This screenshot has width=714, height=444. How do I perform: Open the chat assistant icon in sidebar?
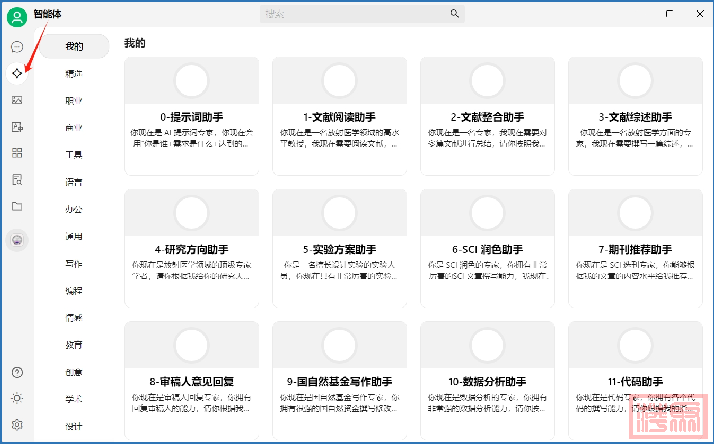click(x=17, y=47)
